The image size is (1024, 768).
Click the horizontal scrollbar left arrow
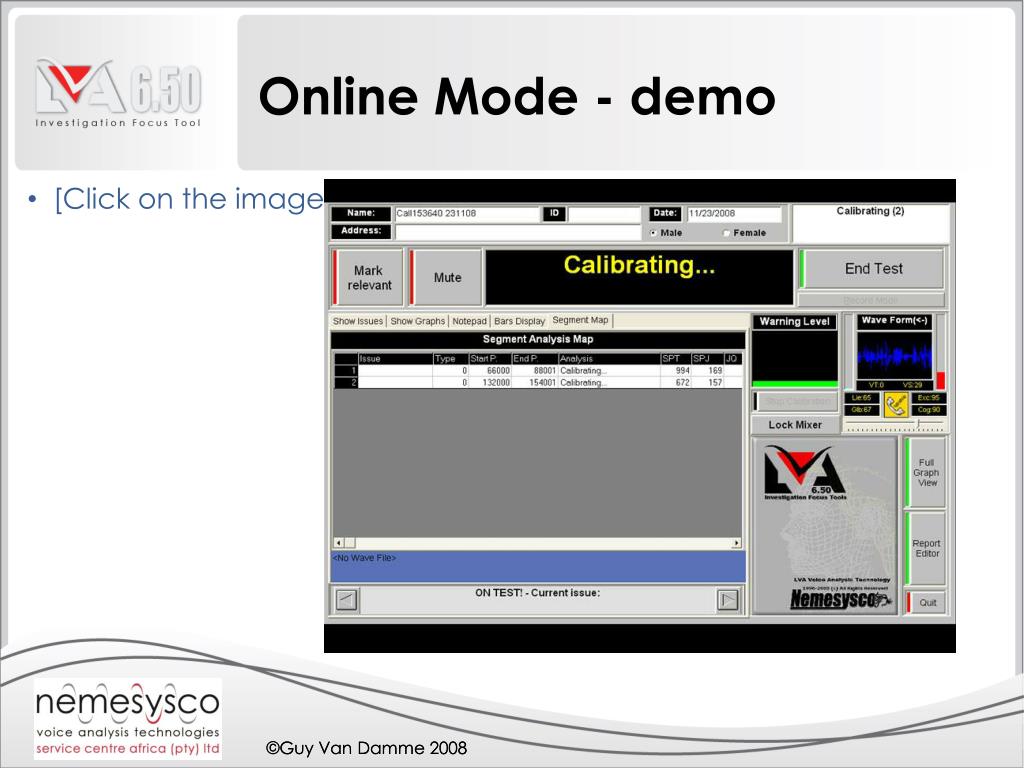click(x=338, y=543)
